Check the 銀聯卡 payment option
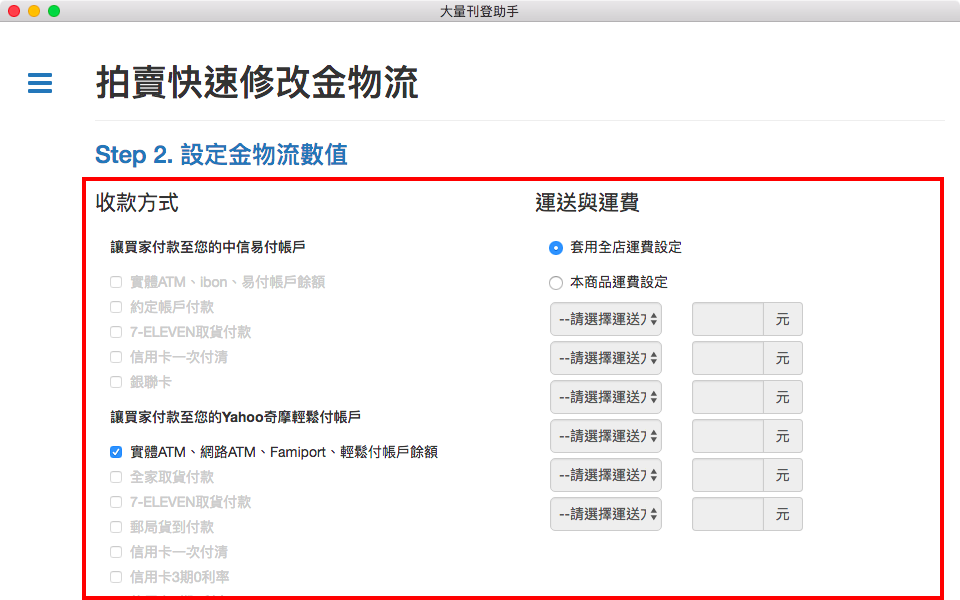The image size is (960, 600). [116, 382]
